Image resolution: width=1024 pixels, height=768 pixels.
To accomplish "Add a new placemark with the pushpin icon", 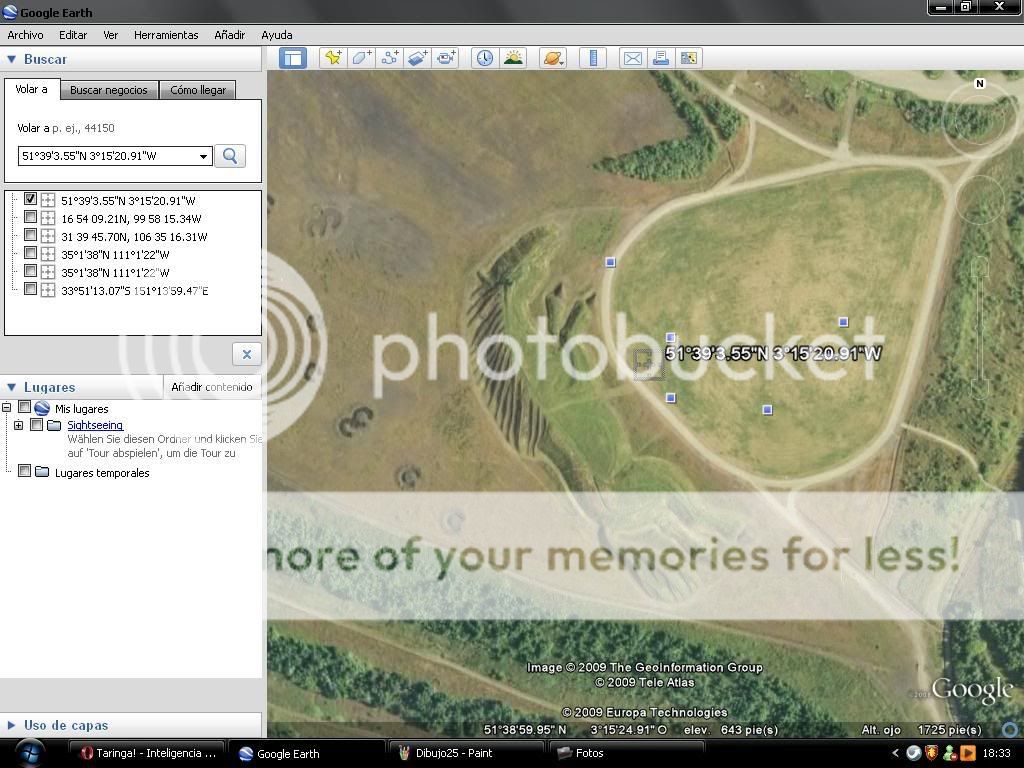I will pyautogui.click(x=333, y=58).
